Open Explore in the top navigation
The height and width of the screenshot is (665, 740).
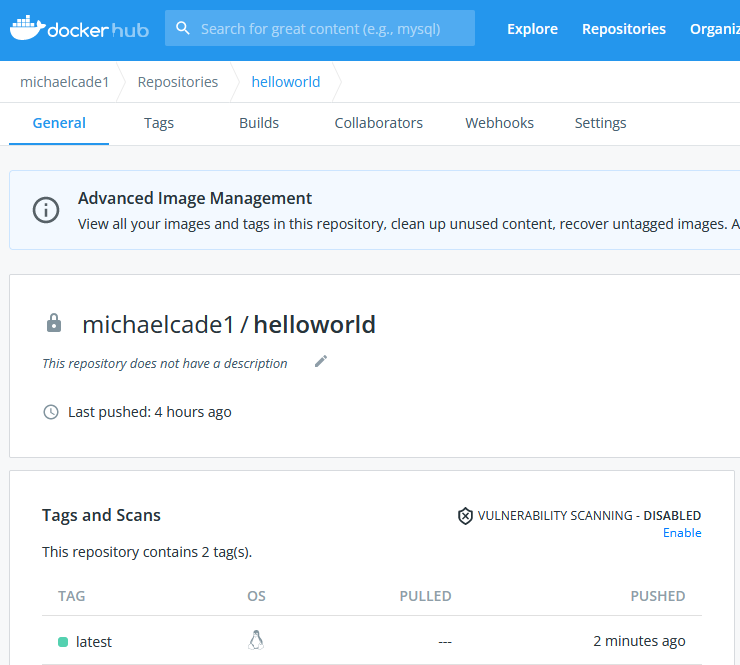point(532,29)
